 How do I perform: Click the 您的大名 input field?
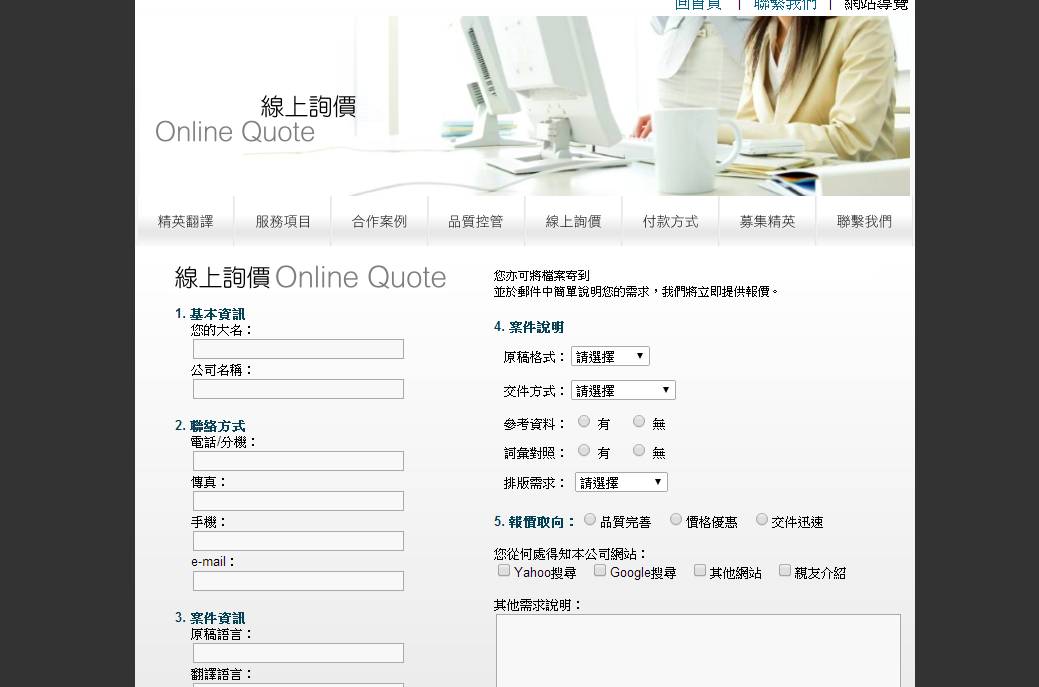pyautogui.click(x=298, y=349)
